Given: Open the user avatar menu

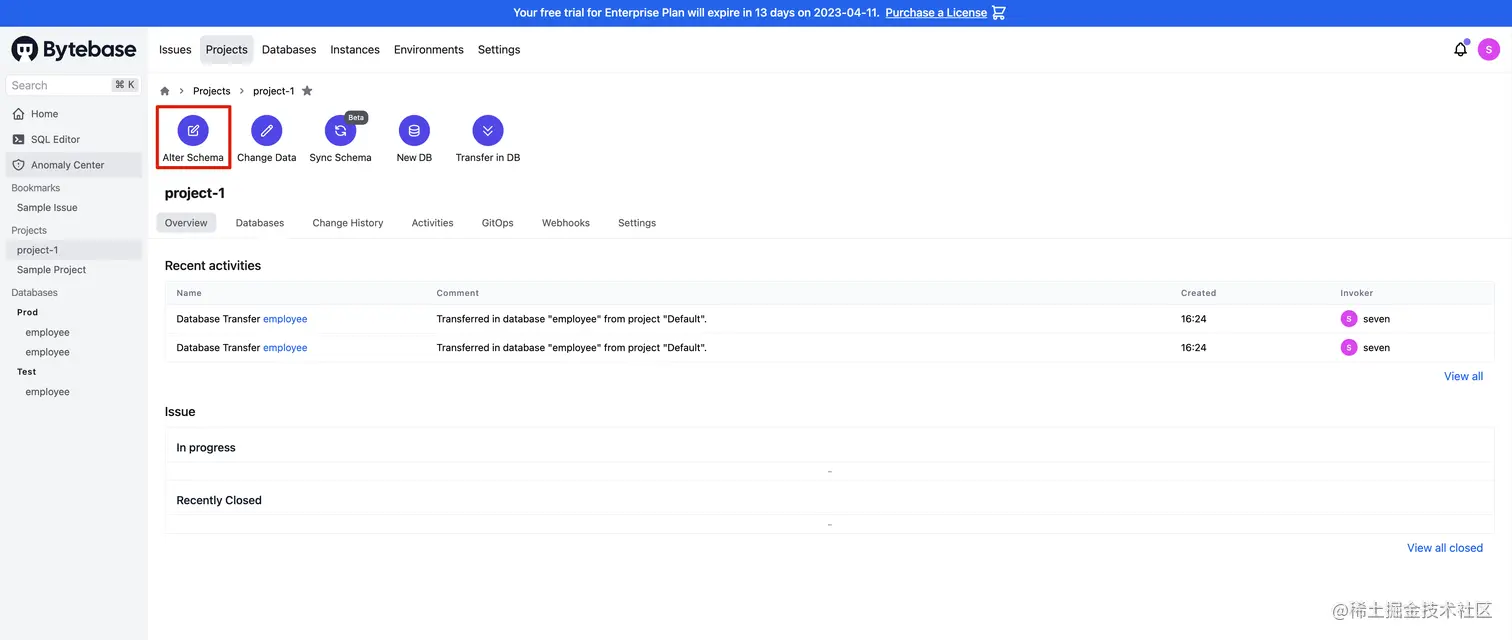Looking at the screenshot, I should click(x=1489, y=48).
